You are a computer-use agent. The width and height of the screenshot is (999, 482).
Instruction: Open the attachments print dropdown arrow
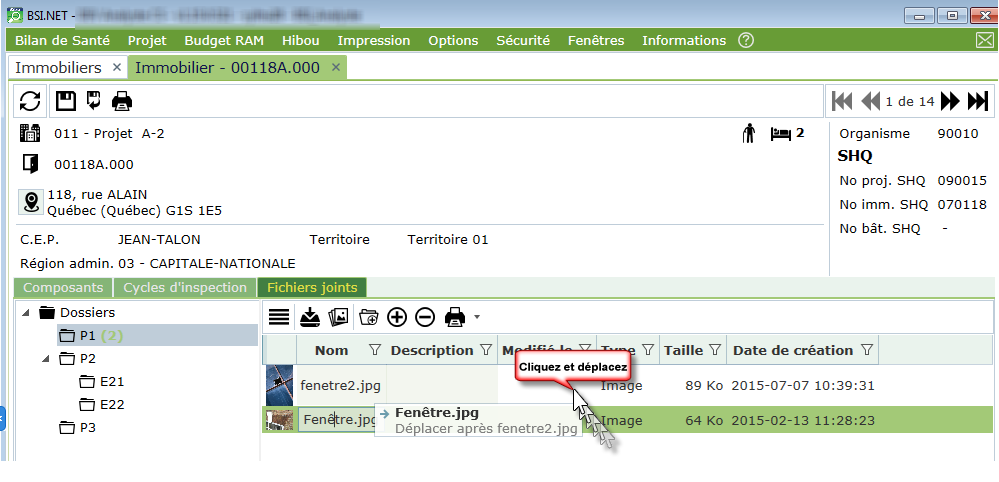click(x=477, y=318)
